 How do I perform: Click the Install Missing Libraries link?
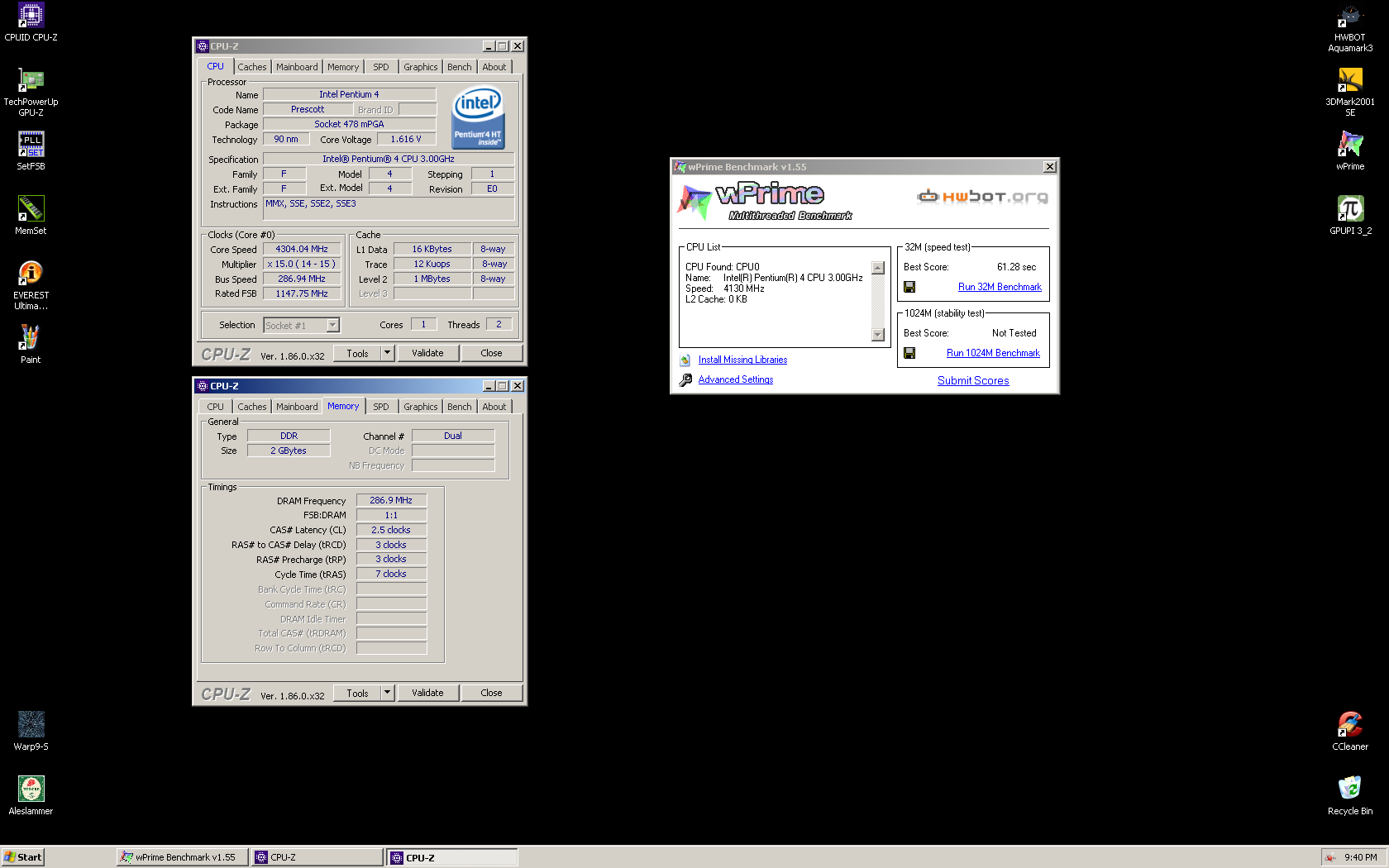(742, 360)
